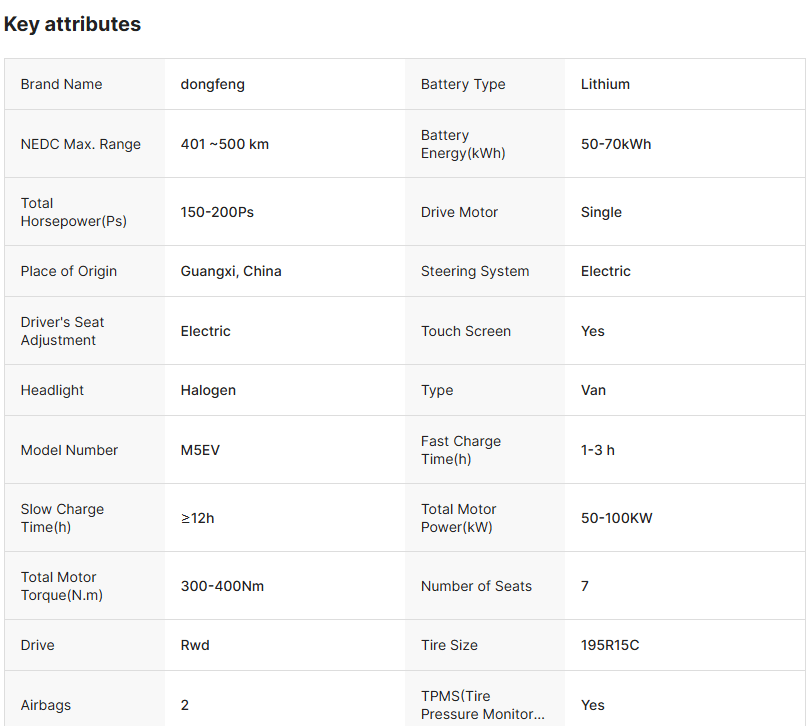Click the Drive Motor label
Viewport: 807px width, 726px height.
[459, 212]
